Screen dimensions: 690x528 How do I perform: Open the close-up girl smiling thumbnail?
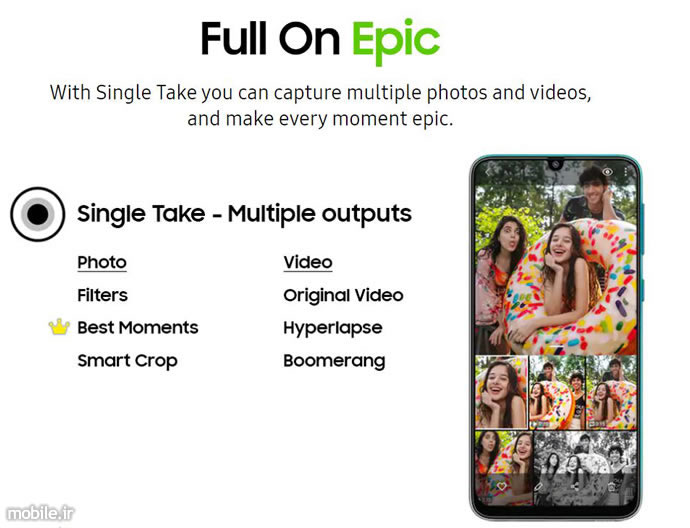coord(502,392)
